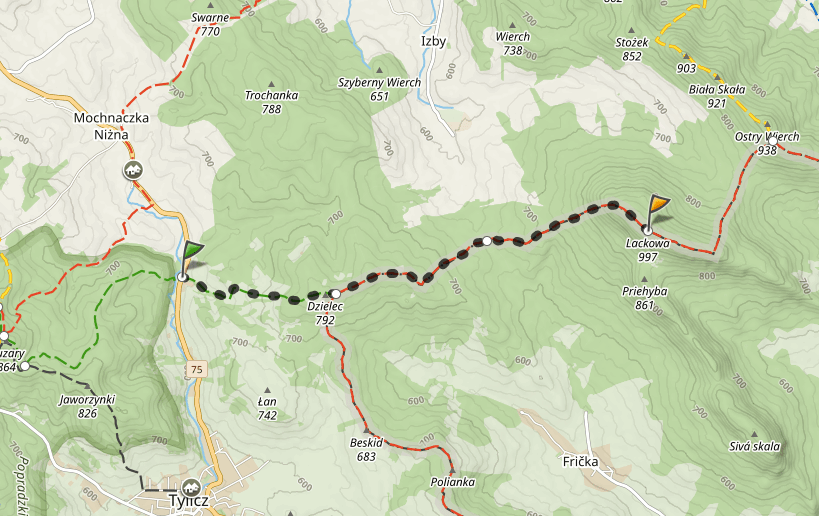Select the Łan 742 summit marker

click(267, 390)
